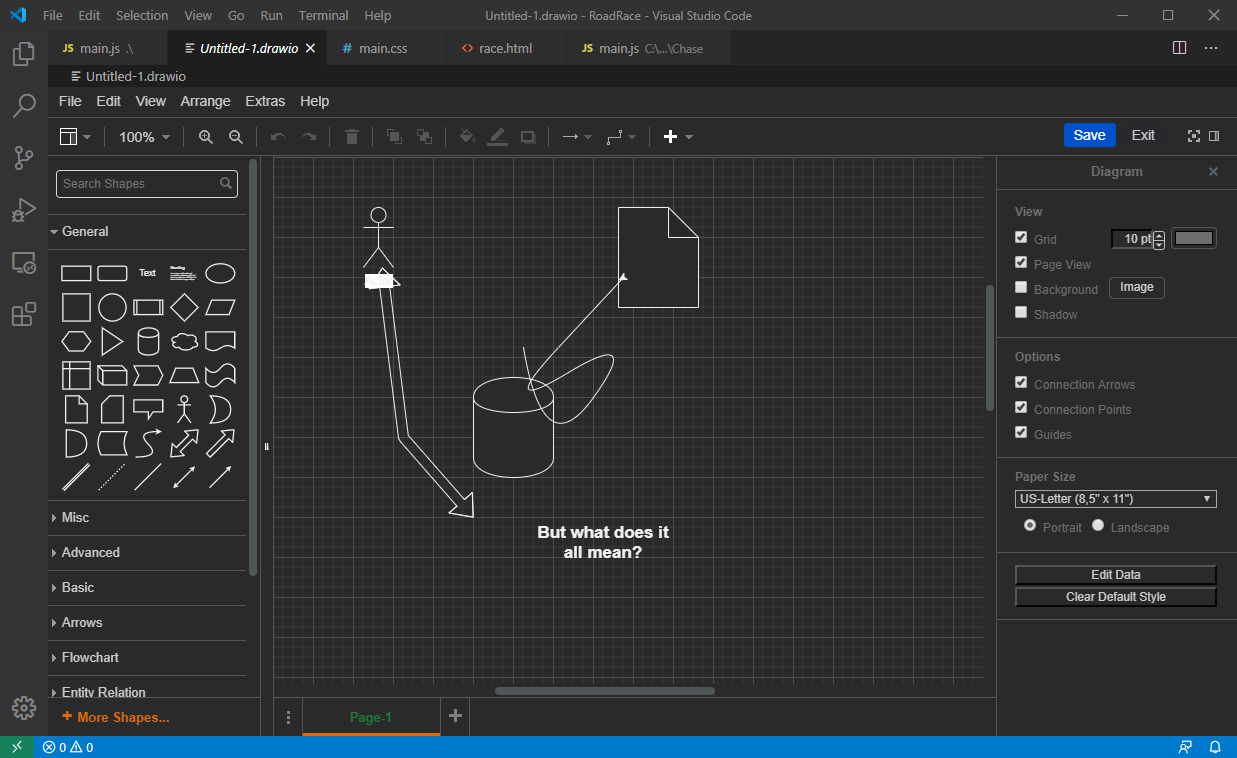Click the fullscreen toggle icon beside Exit
The height and width of the screenshot is (758, 1237).
[x=1193, y=136]
